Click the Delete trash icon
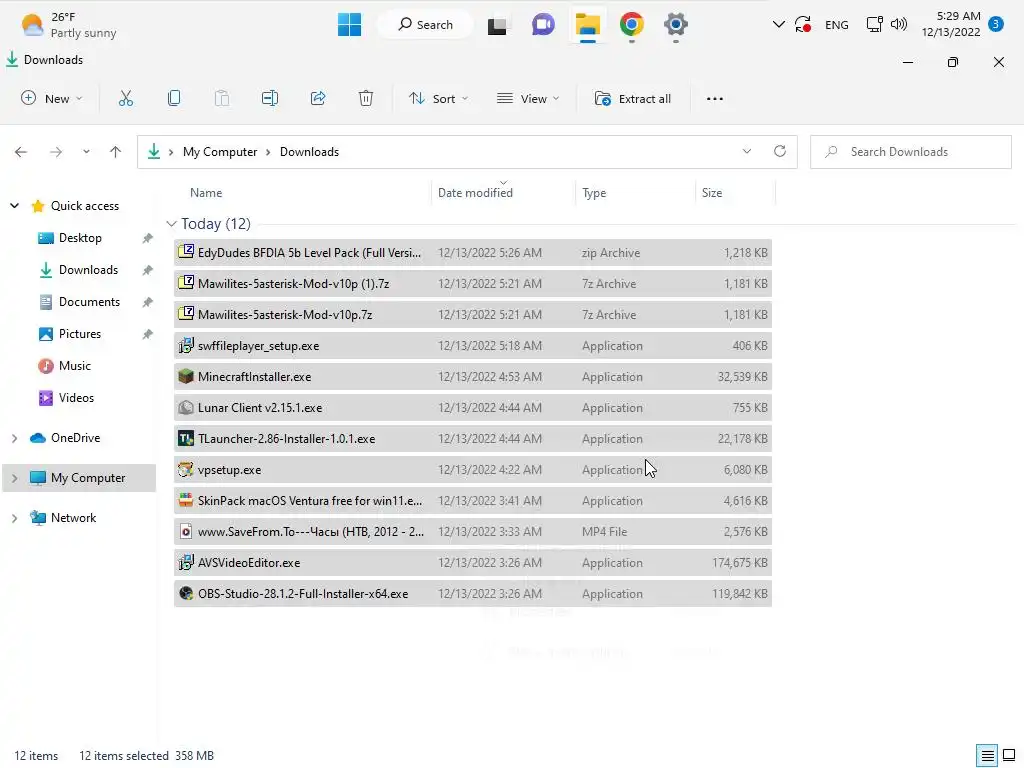The width and height of the screenshot is (1024, 768). coord(366,99)
